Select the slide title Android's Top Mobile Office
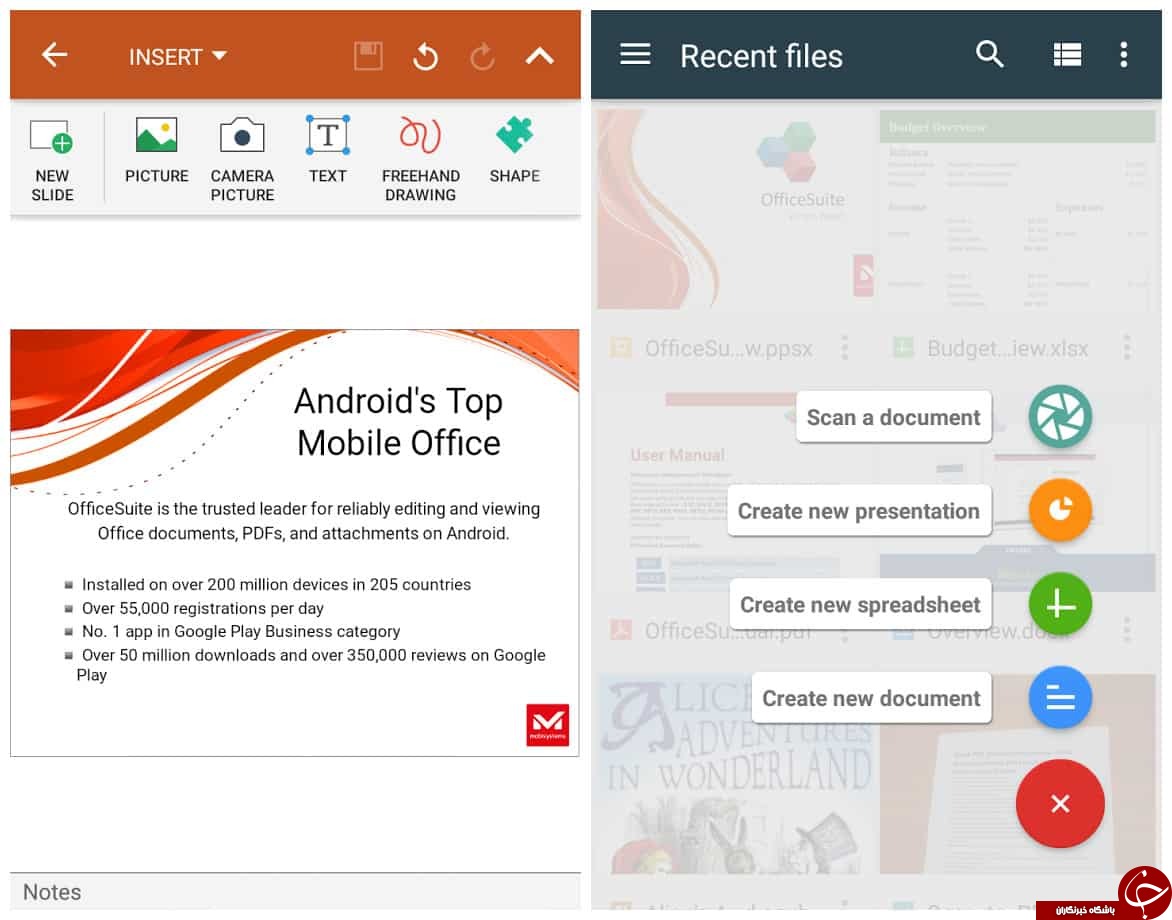The width and height of the screenshot is (1172, 920). tap(398, 422)
